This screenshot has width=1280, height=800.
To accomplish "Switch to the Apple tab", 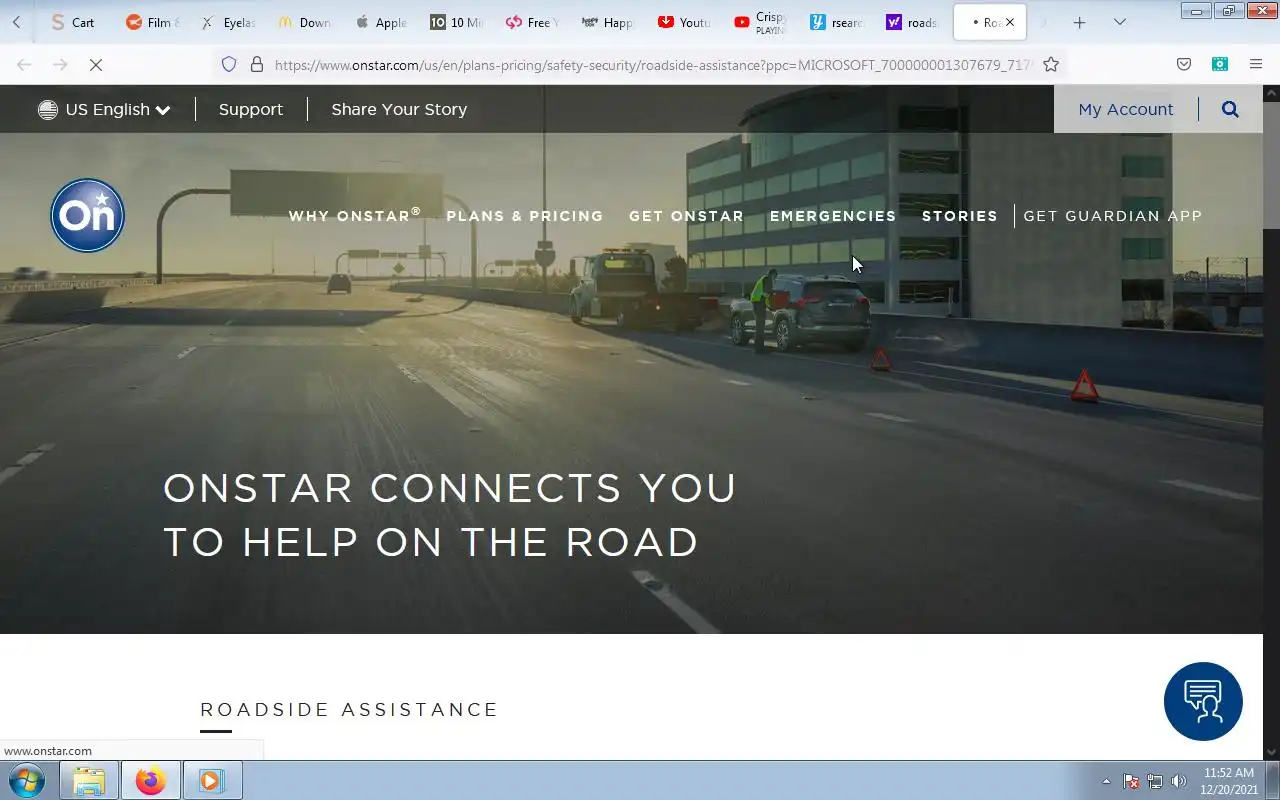I will coord(380,22).
